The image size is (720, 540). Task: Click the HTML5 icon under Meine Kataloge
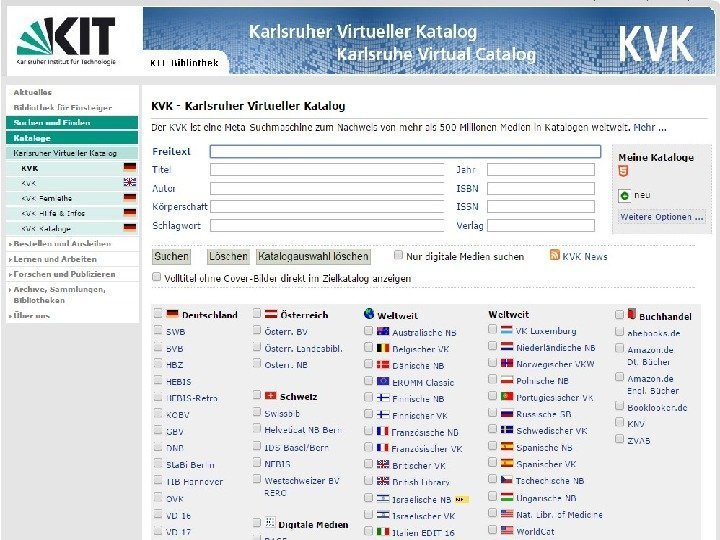[x=623, y=171]
